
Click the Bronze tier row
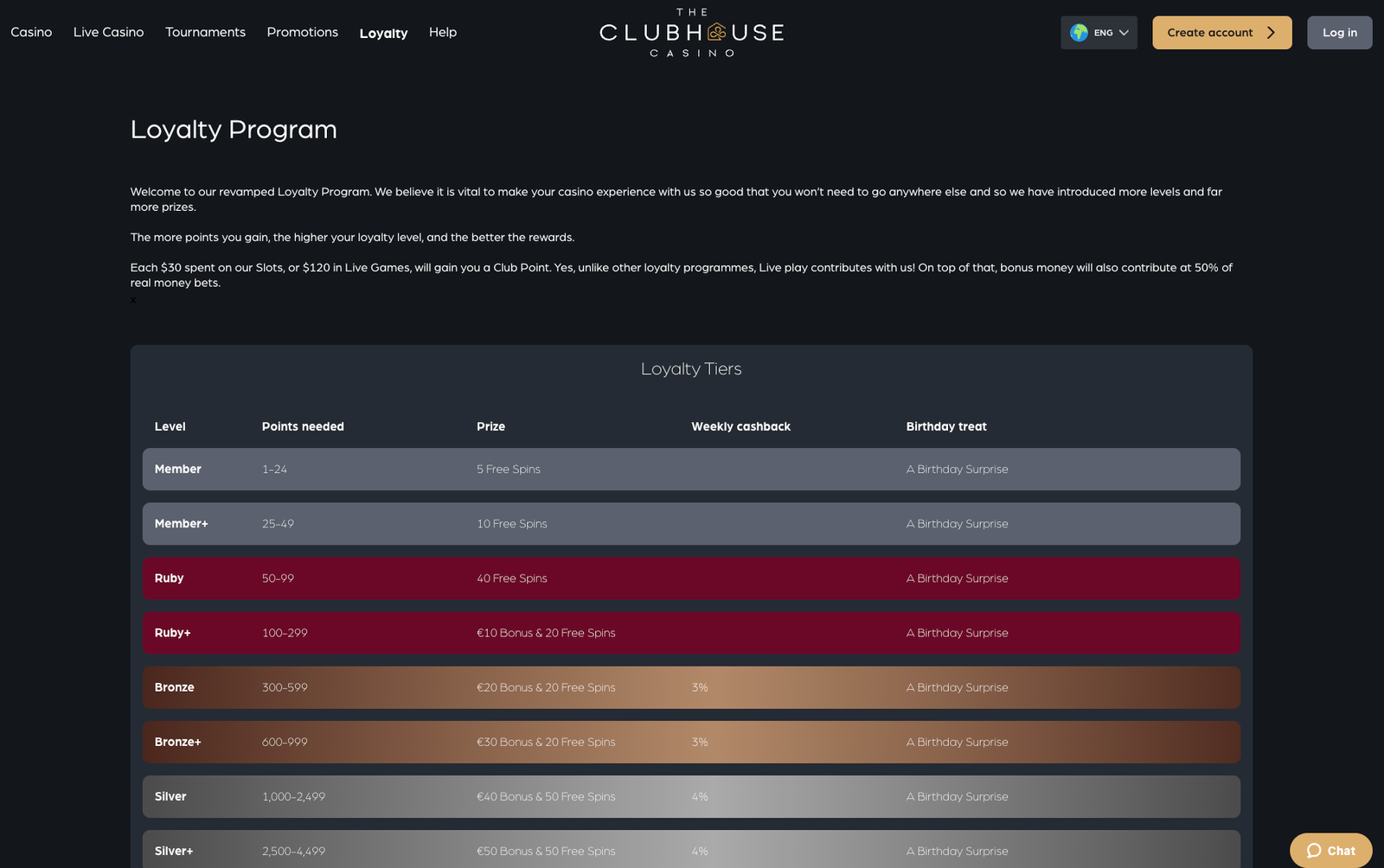pyautogui.click(x=690, y=687)
